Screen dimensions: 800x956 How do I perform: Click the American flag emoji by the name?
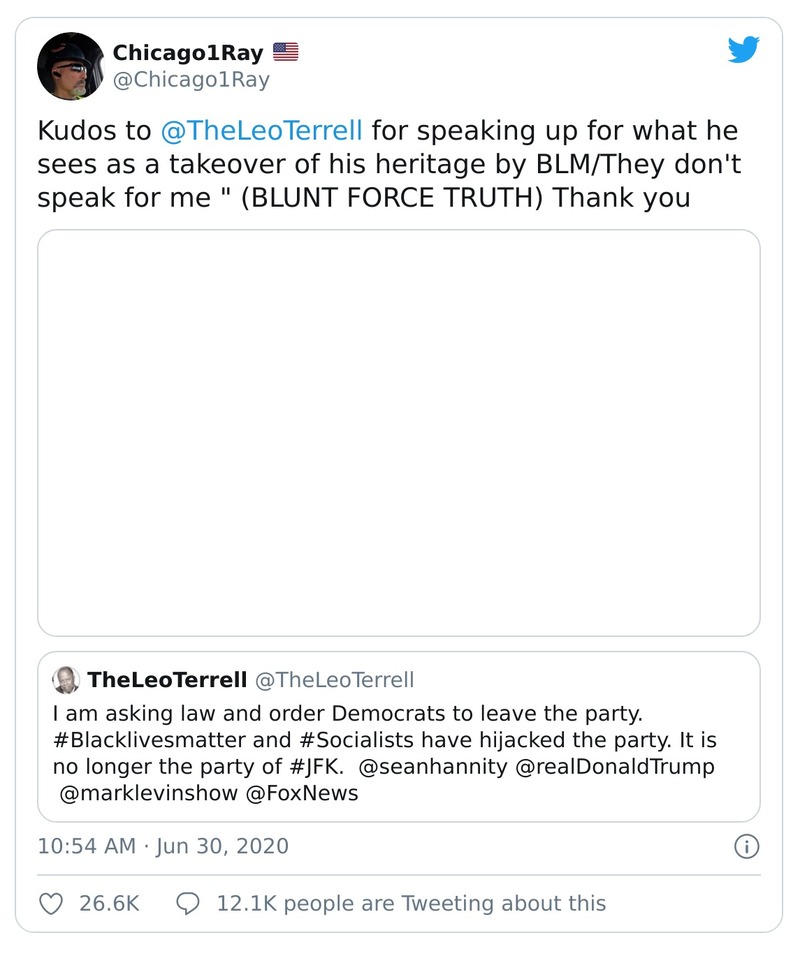[x=285, y=52]
